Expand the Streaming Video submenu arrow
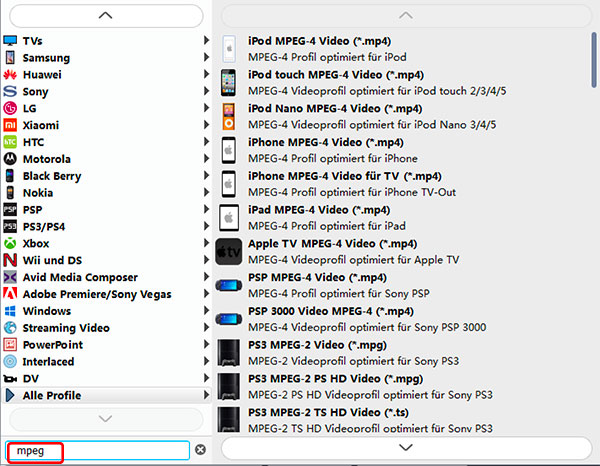This screenshot has height=466, width=600. [x=206, y=327]
